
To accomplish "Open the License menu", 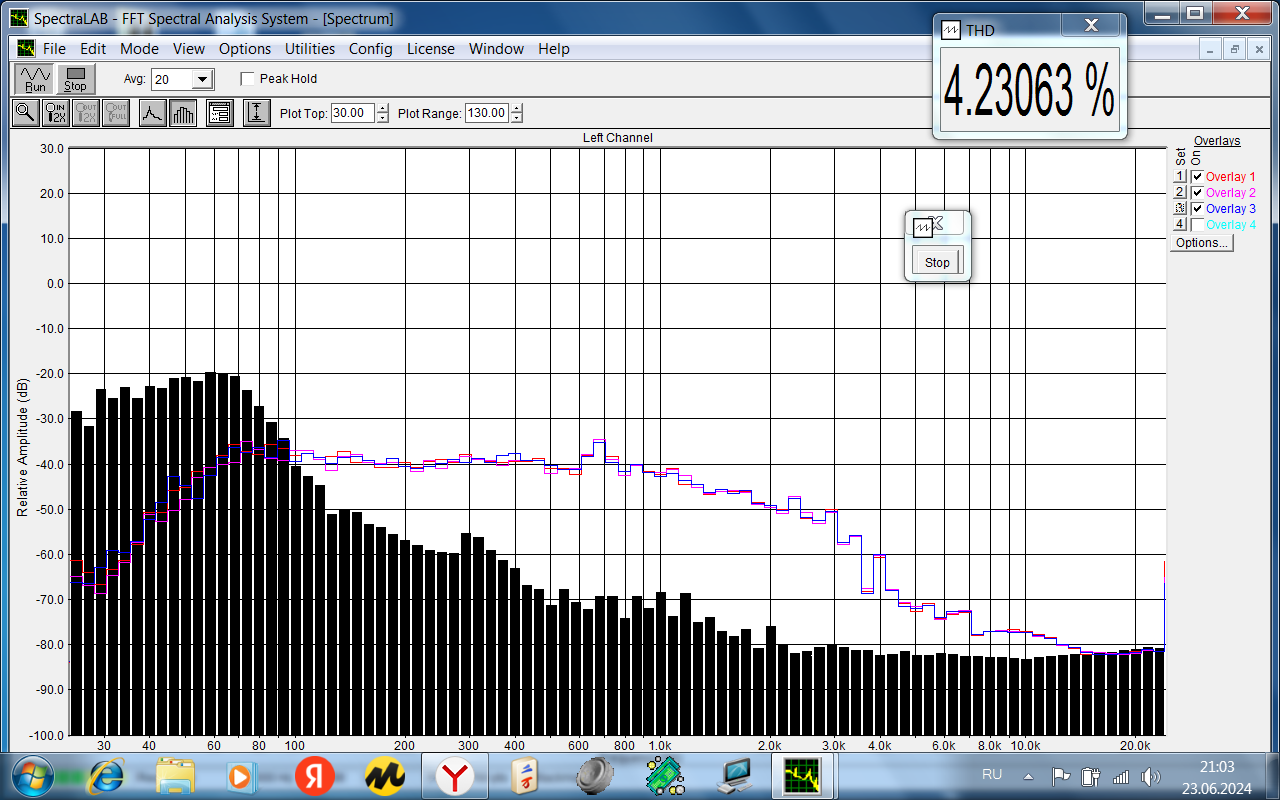I will click(x=431, y=48).
